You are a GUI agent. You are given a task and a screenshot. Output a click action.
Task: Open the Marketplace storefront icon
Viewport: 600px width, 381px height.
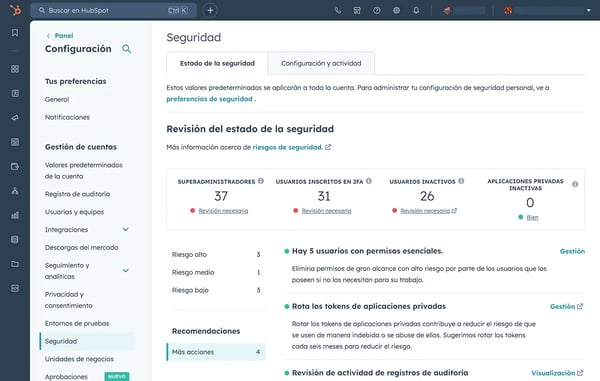357,10
